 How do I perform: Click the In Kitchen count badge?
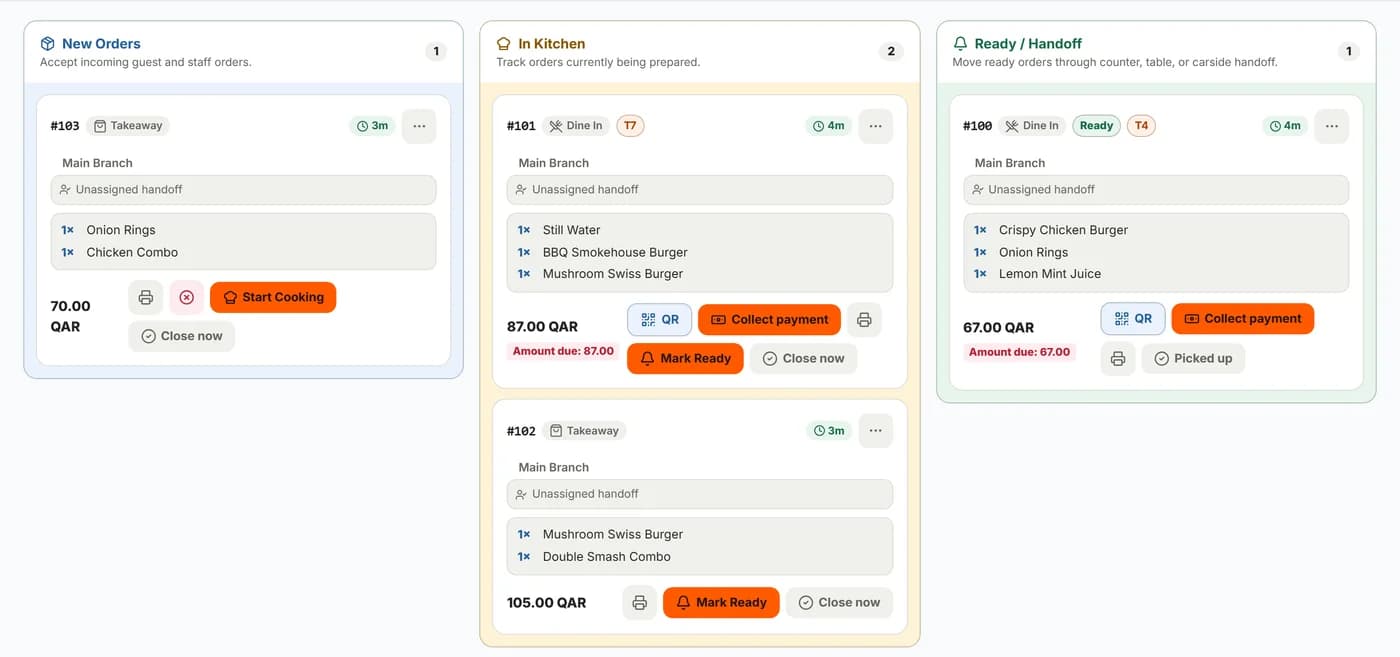891,51
